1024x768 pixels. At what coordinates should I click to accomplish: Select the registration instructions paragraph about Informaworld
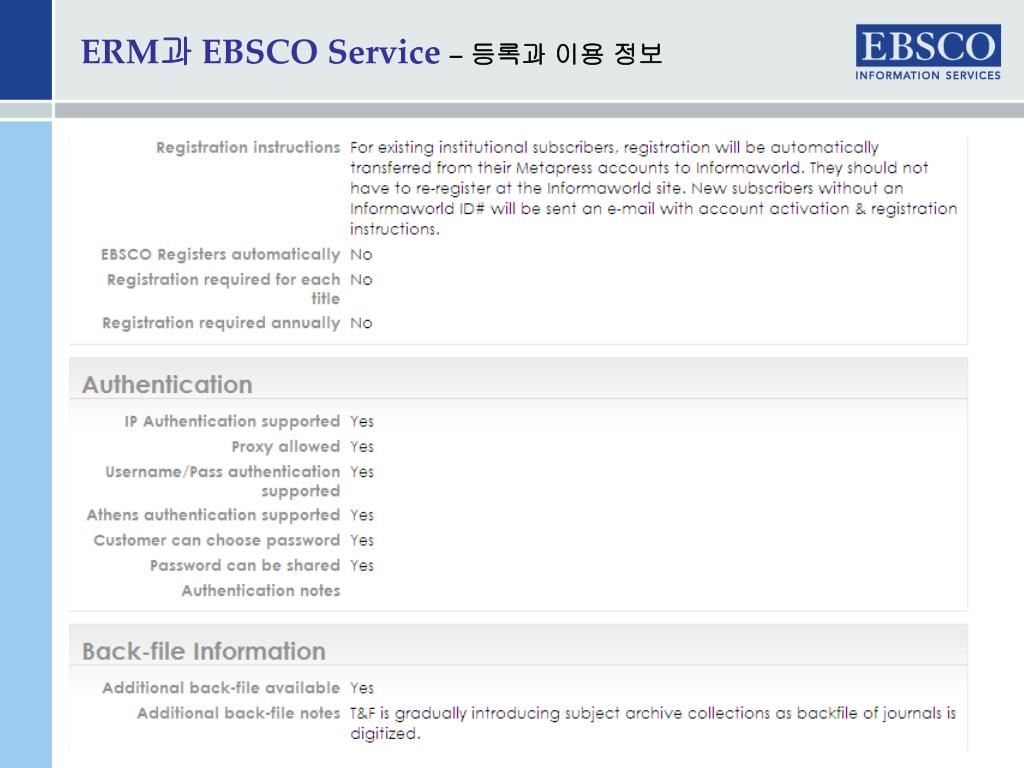click(654, 188)
